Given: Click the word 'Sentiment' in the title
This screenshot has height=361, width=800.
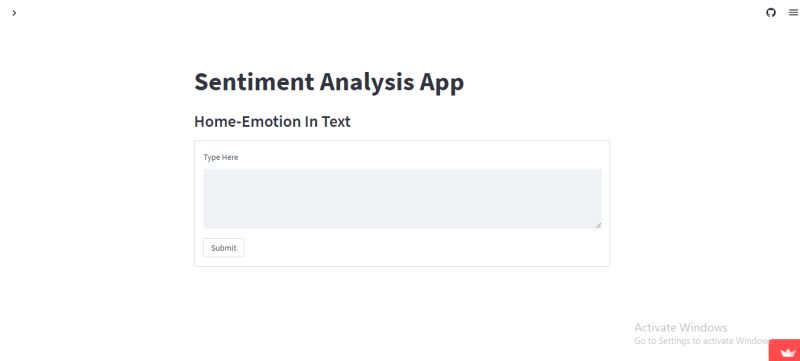Looking at the screenshot, I should point(254,82).
